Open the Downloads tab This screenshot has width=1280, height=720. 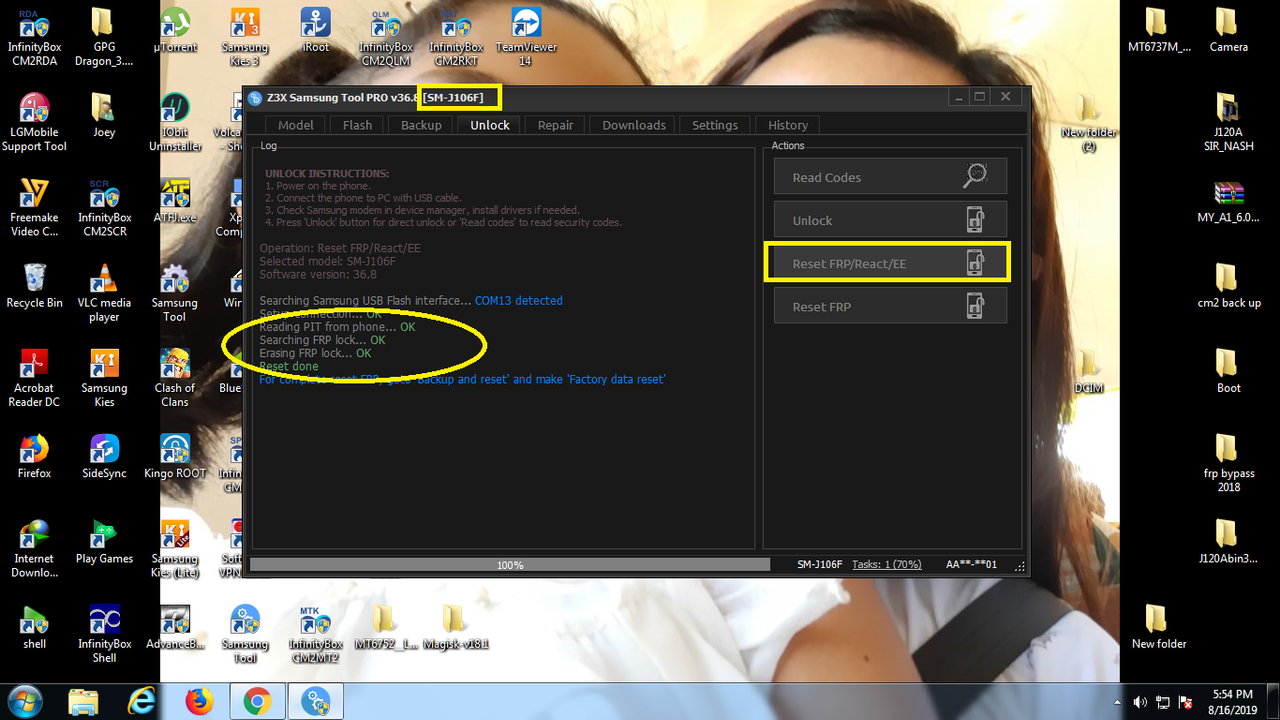[634, 125]
